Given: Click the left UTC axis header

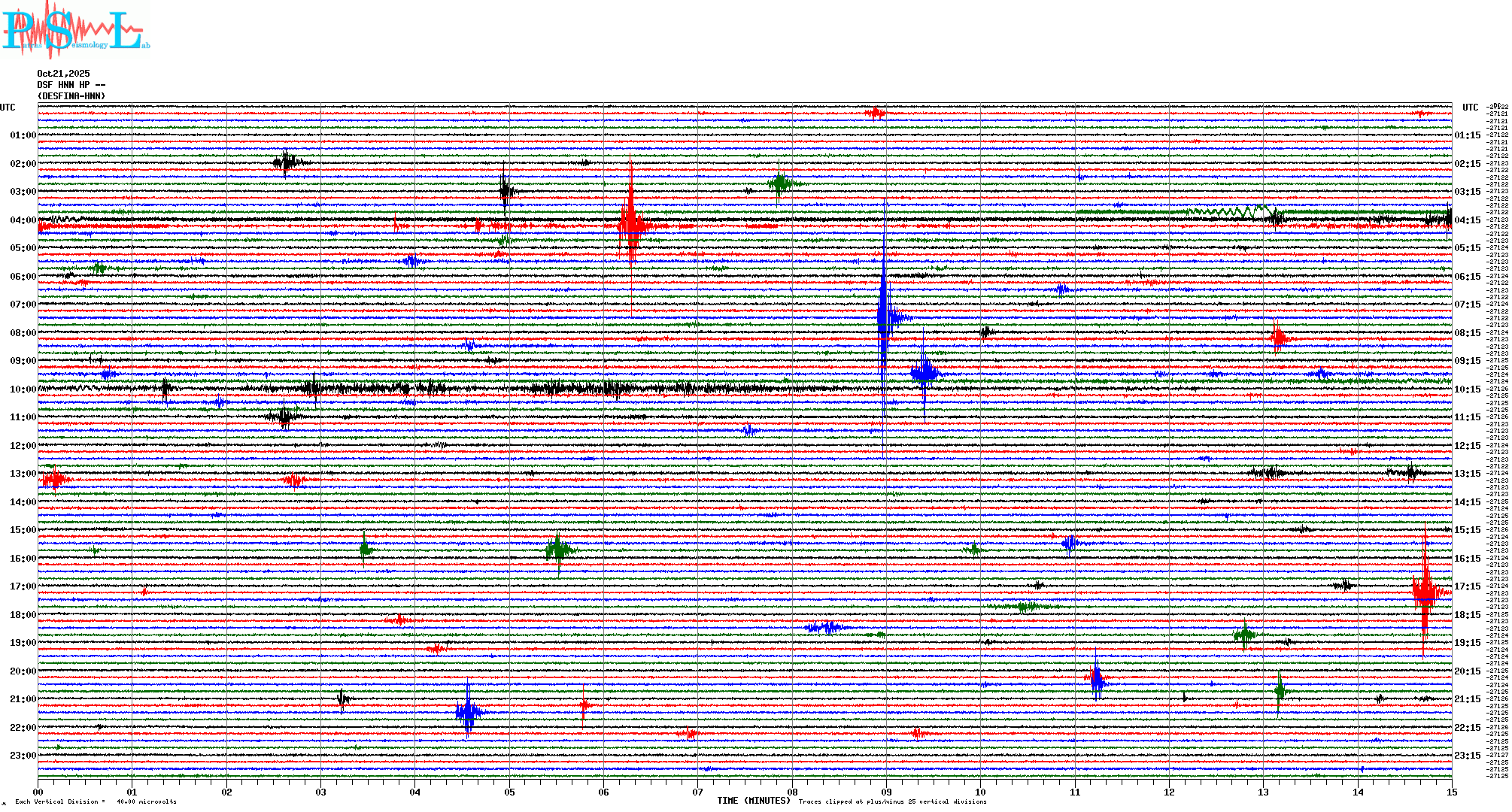Looking at the screenshot, I should coord(8,108).
